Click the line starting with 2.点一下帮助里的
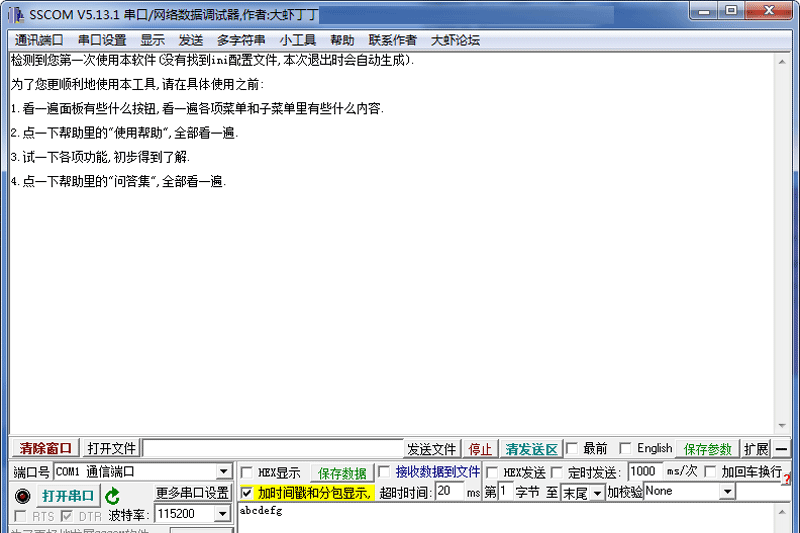Viewport: 800px width, 533px height. pos(124,133)
